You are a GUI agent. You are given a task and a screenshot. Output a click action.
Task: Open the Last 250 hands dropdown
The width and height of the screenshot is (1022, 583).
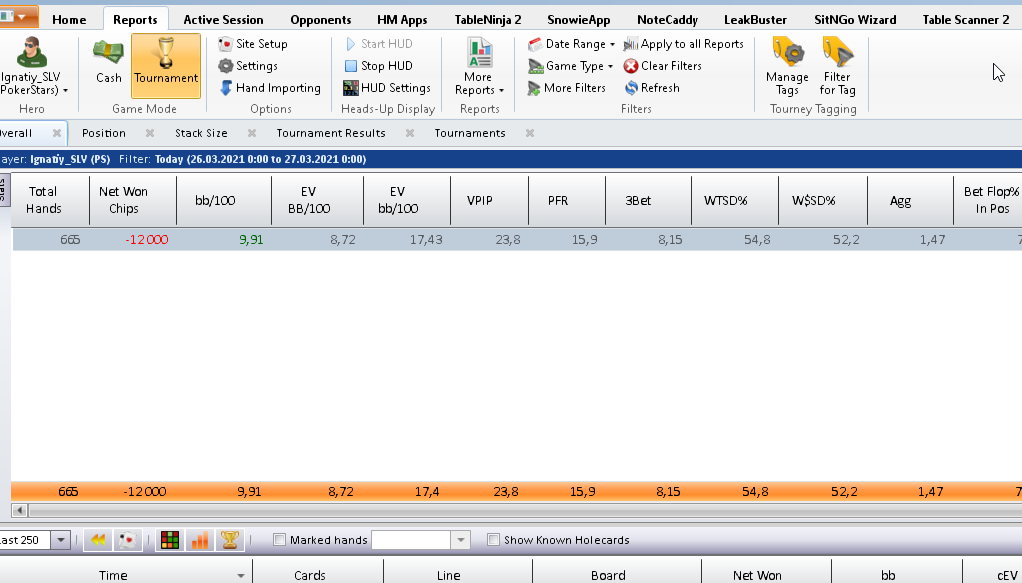(61, 540)
